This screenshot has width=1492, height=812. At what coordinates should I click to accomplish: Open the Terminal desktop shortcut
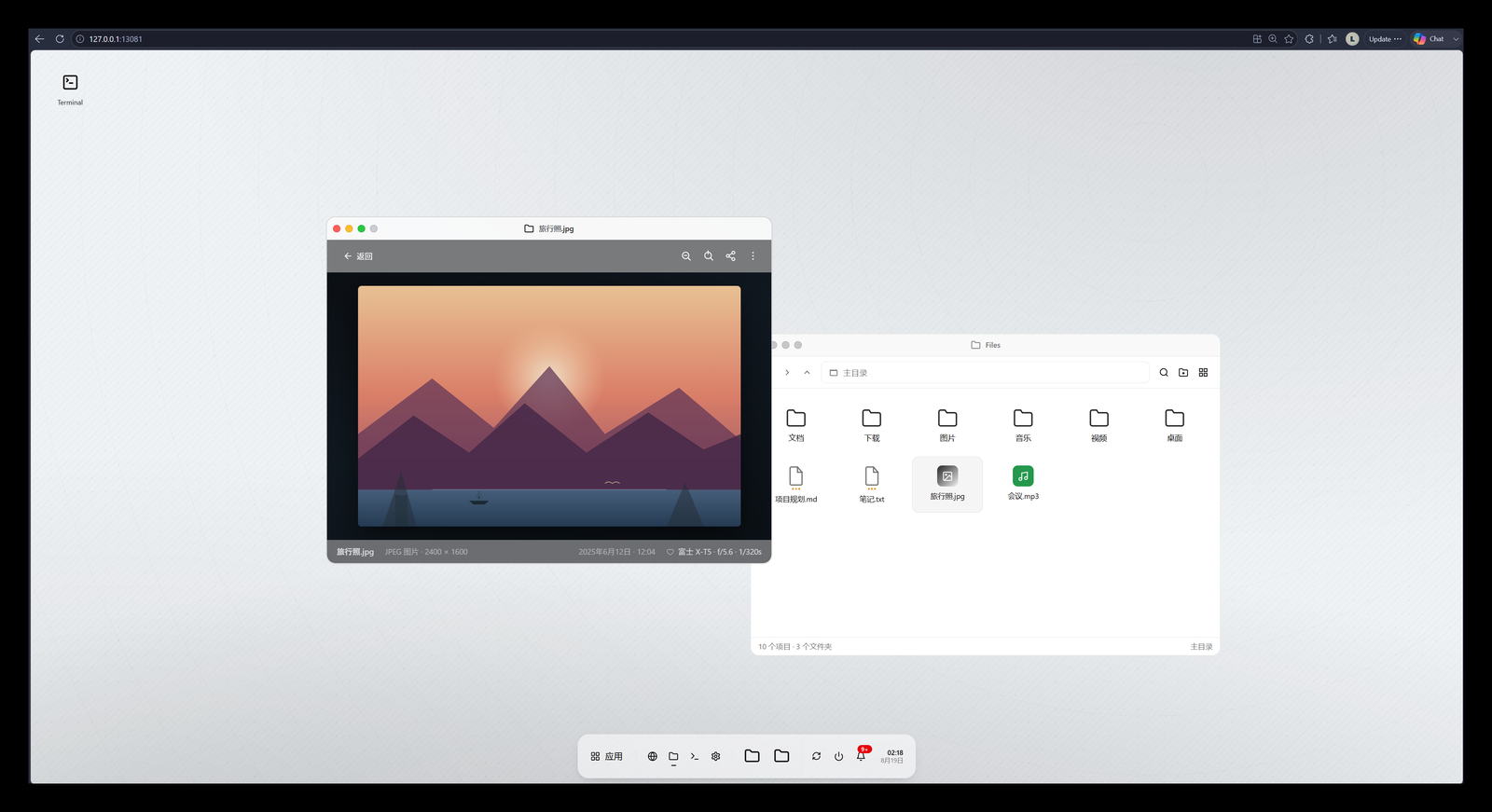coord(70,89)
